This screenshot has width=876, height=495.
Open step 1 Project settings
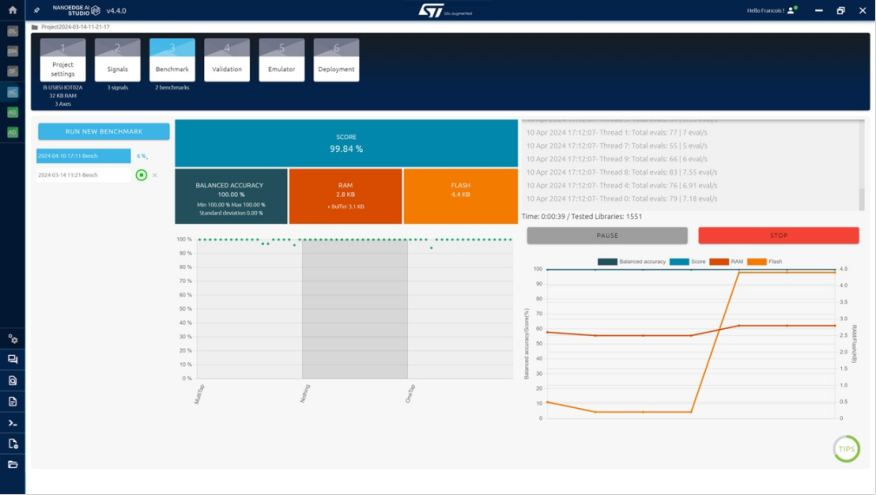pos(63,60)
